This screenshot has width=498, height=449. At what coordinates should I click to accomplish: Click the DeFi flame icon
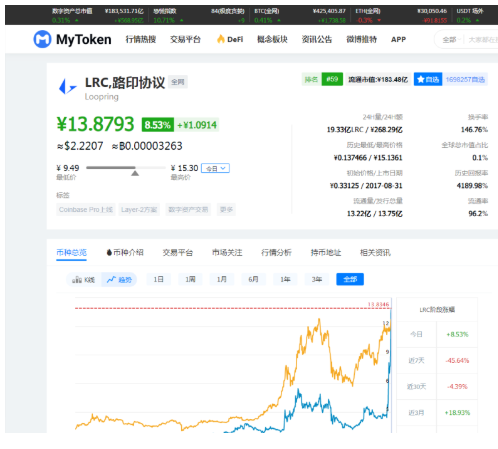[x=220, y=39]
